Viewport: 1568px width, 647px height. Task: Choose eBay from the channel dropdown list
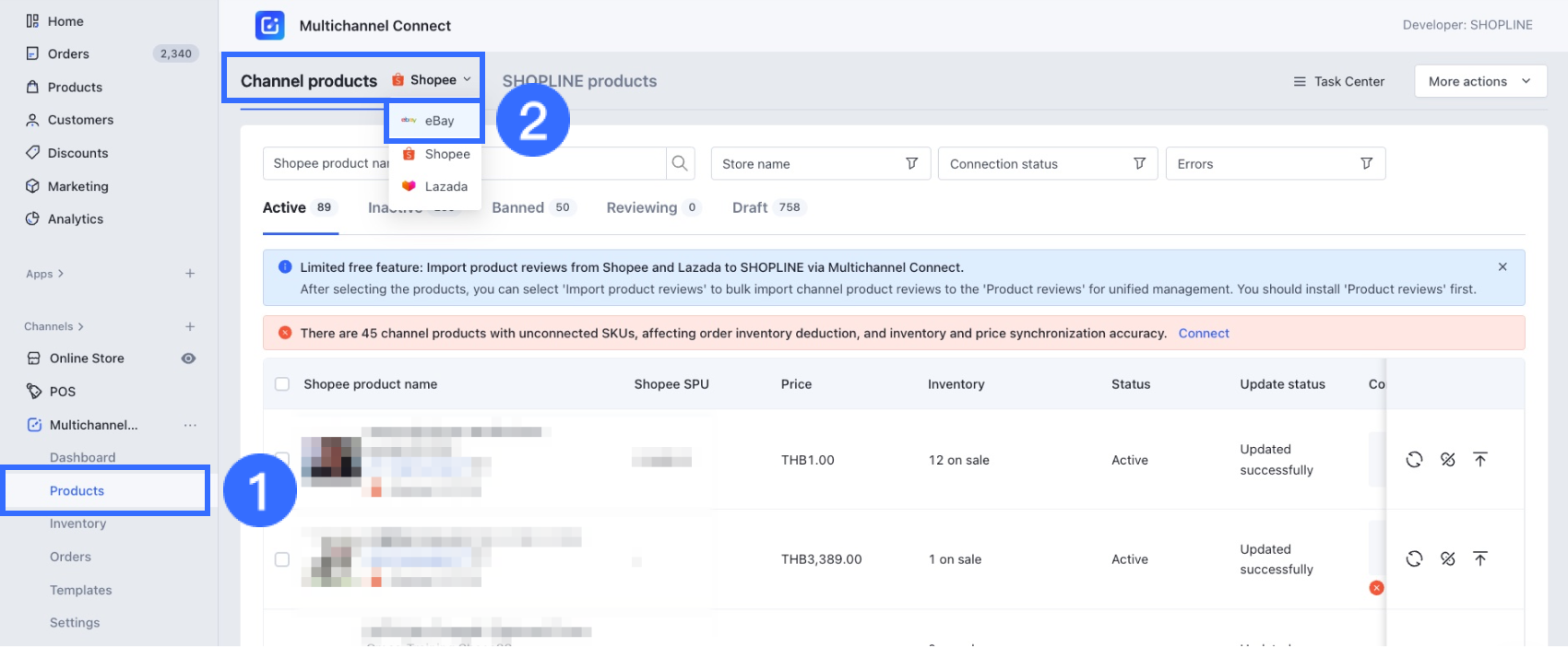tap(434, 121)
